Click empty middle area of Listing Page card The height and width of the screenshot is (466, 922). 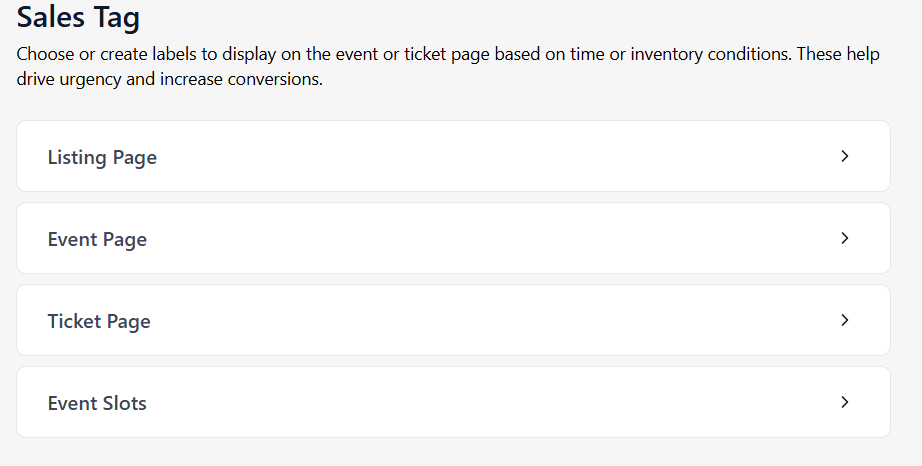[x=470, y=156]
